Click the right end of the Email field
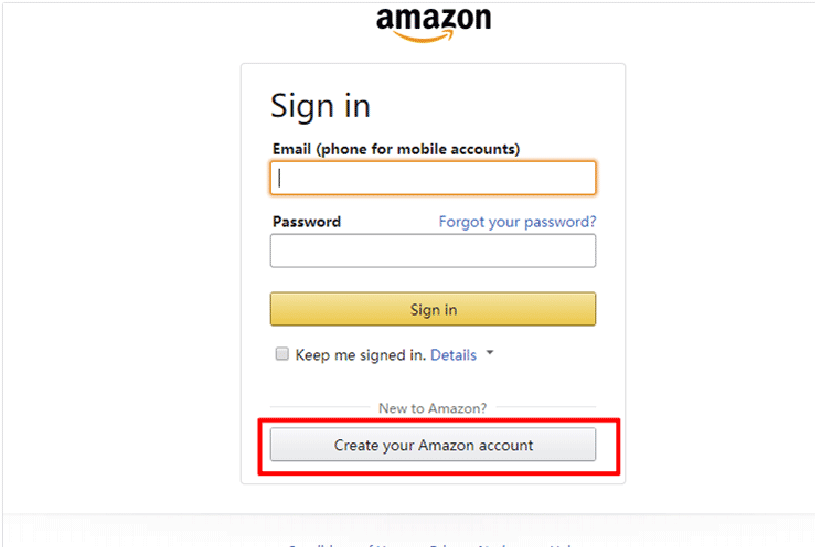The image size is (815, 547). coord(580,178)
